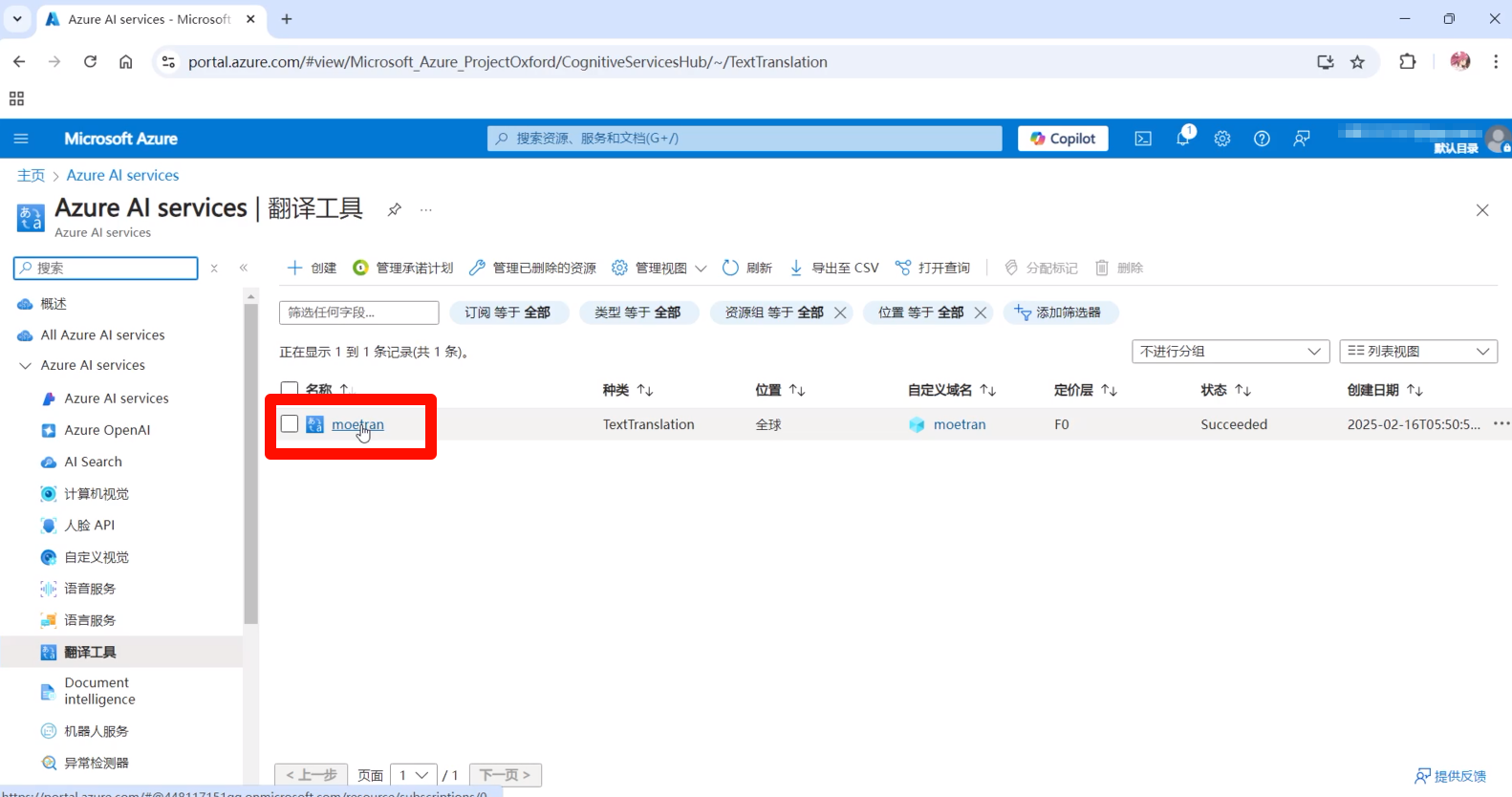Remove the 位置 filter pill
The height and width of the screenshot is (797, 1512).
pyautogui.click(x=981, y=312)
